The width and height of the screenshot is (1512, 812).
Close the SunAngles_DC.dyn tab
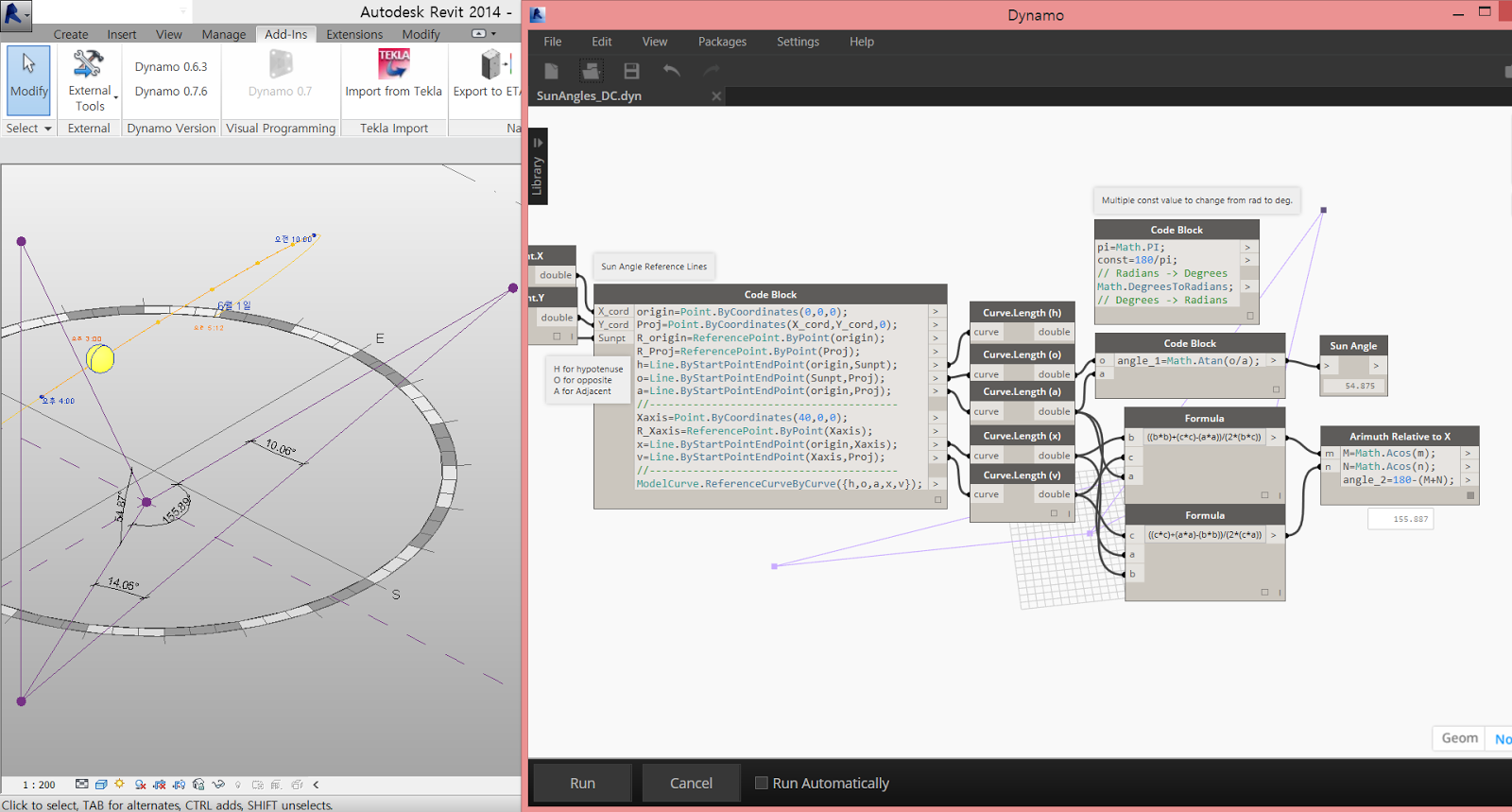[716, 96]
